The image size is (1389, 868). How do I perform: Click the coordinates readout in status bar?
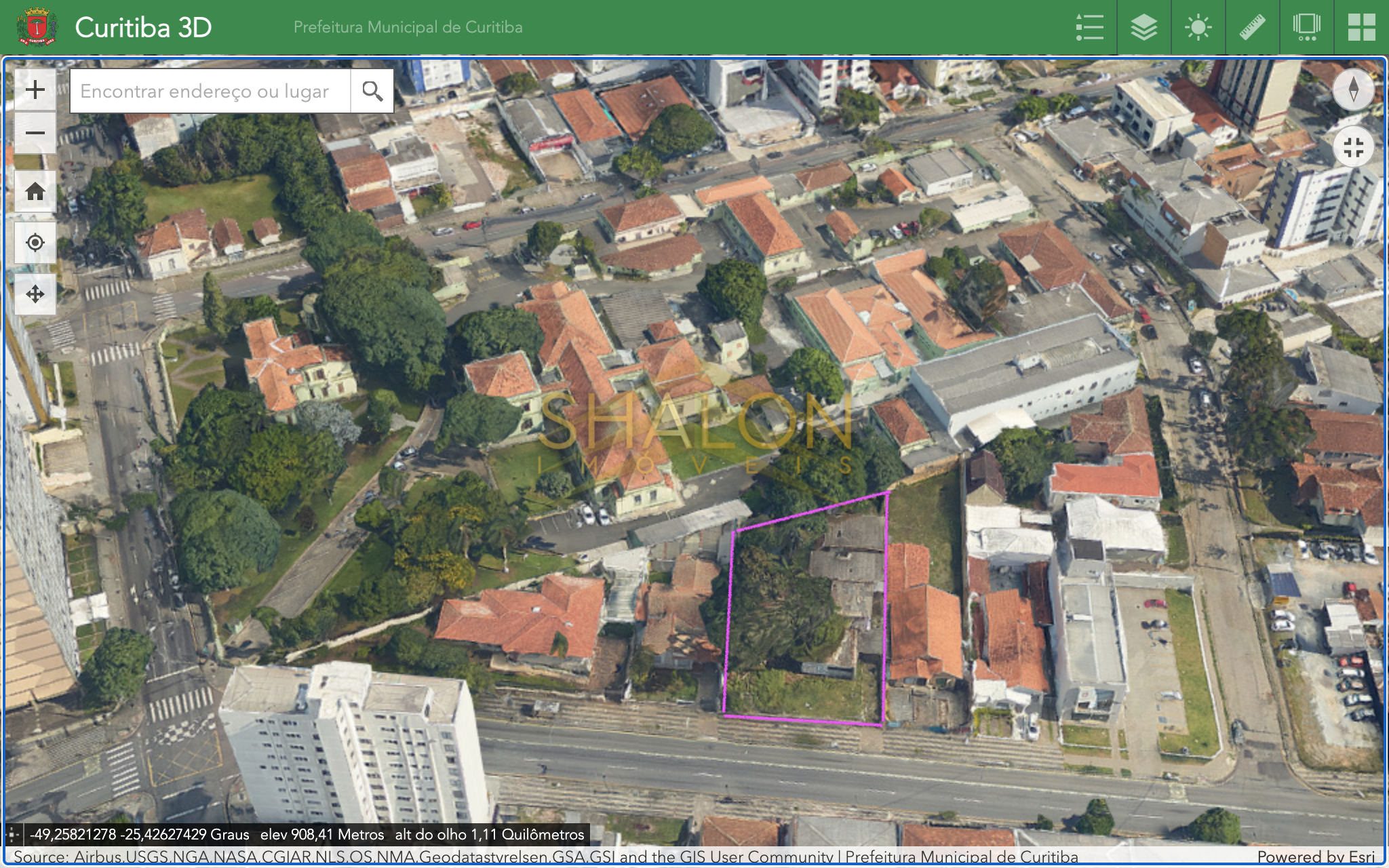tap(139, 834)
